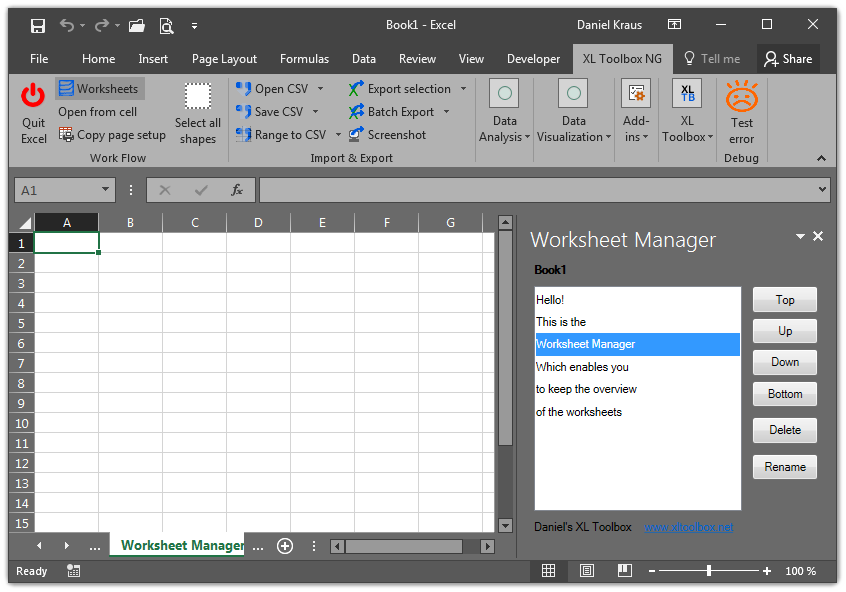This screenshot has height=592, width=846.
Task: Open the Customize Quick Access Toolbar arrow
Action: 194,25
